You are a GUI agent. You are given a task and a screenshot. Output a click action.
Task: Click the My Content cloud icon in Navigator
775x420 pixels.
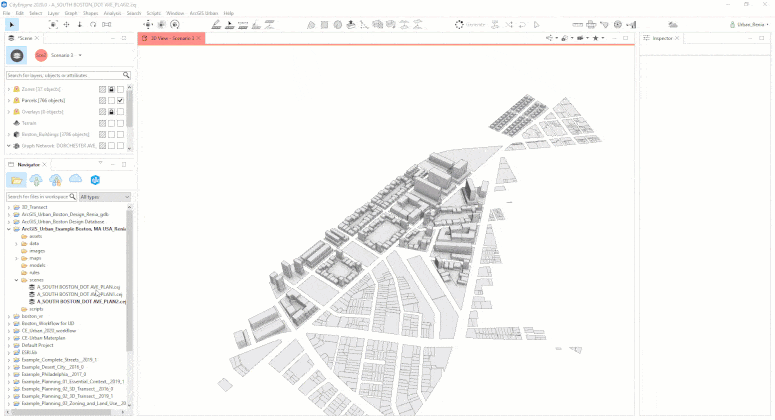[x=36, y=180]
